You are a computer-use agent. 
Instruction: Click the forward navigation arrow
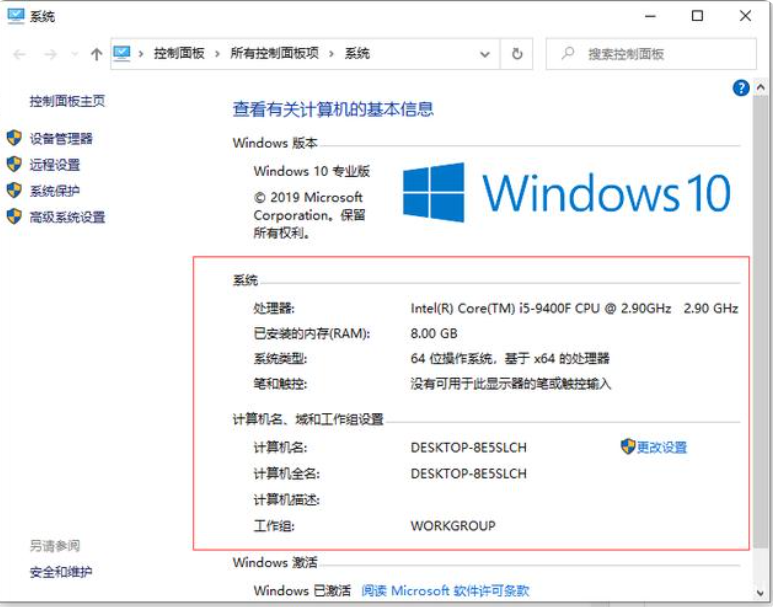pos(50,54)
